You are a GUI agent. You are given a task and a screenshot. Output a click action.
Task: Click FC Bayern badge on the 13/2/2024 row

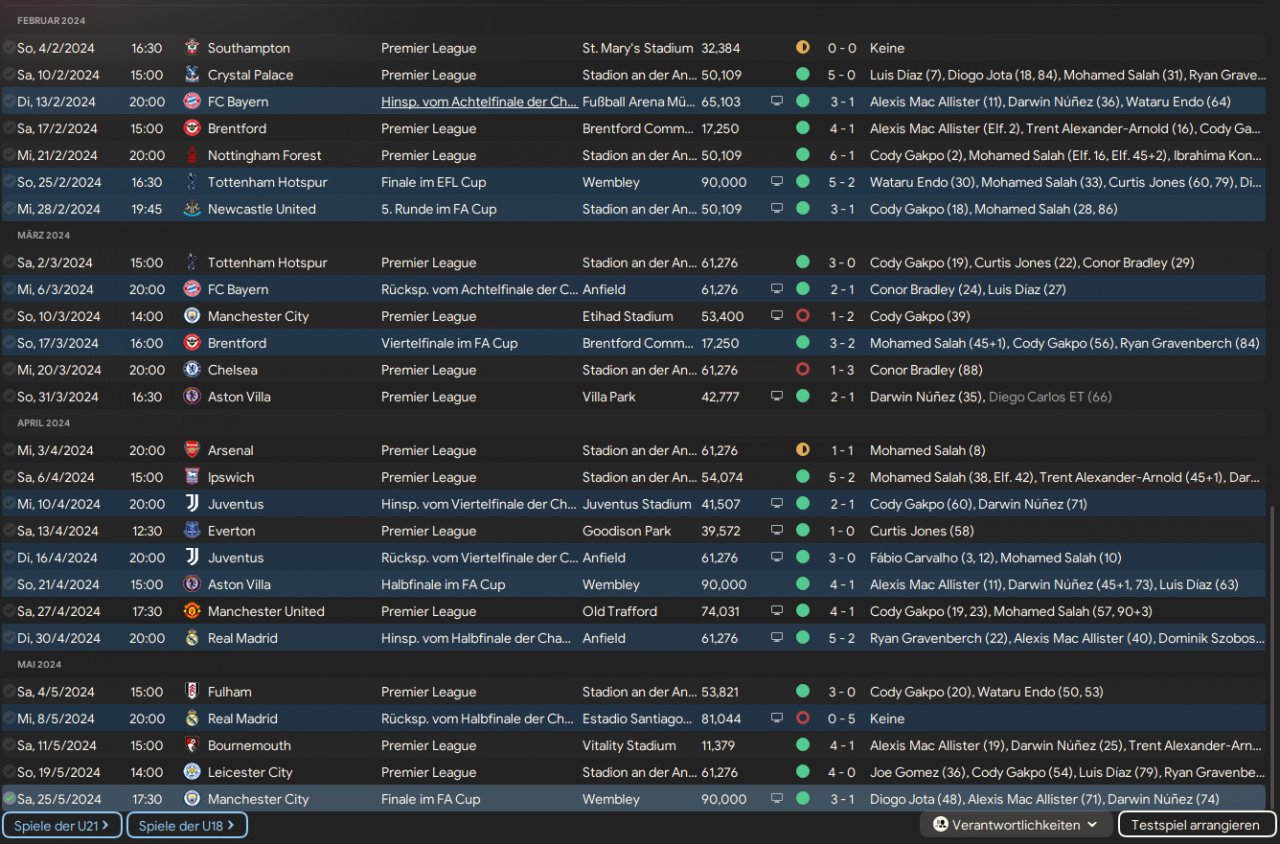point(192,102)
